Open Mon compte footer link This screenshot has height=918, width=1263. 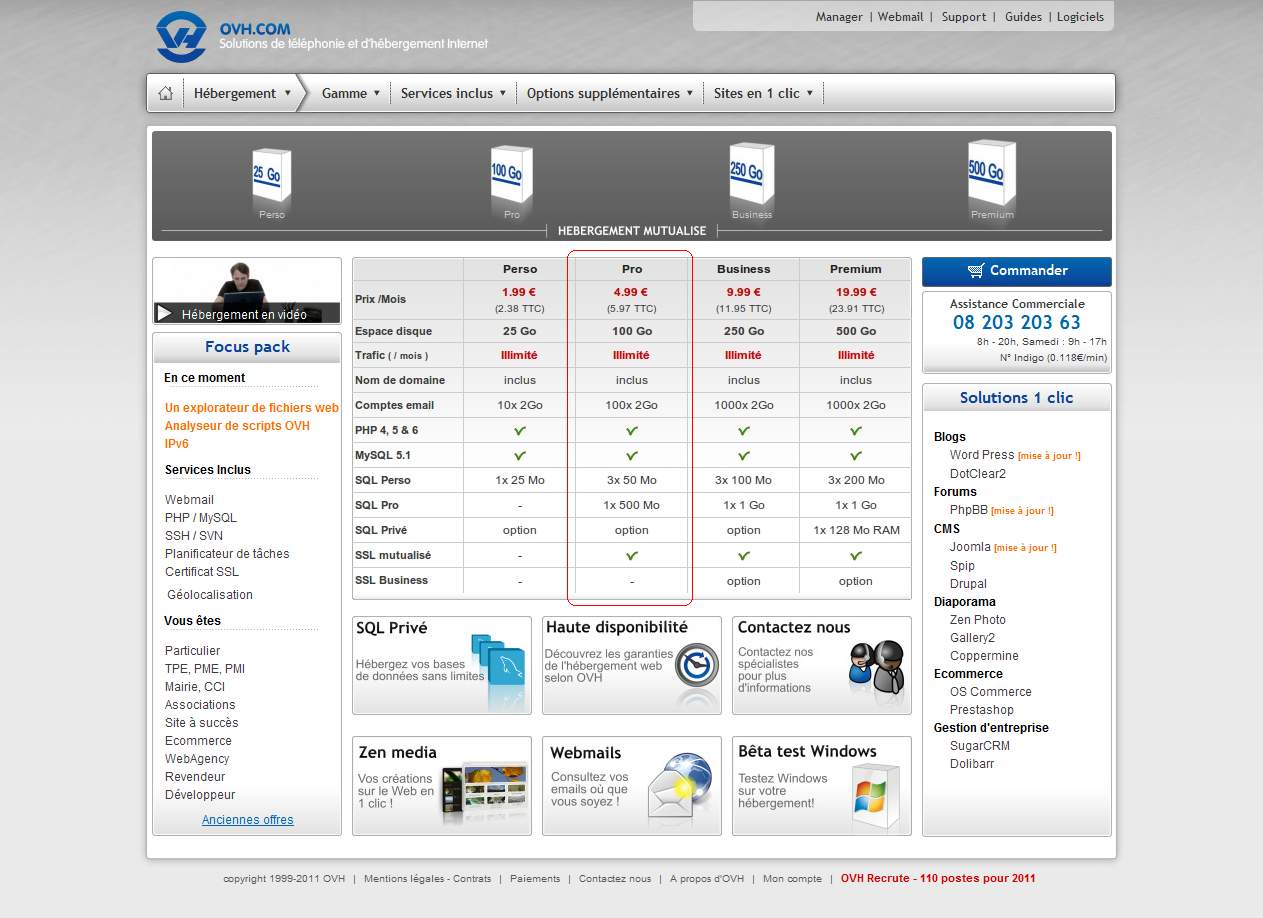[x=792, y=879]
